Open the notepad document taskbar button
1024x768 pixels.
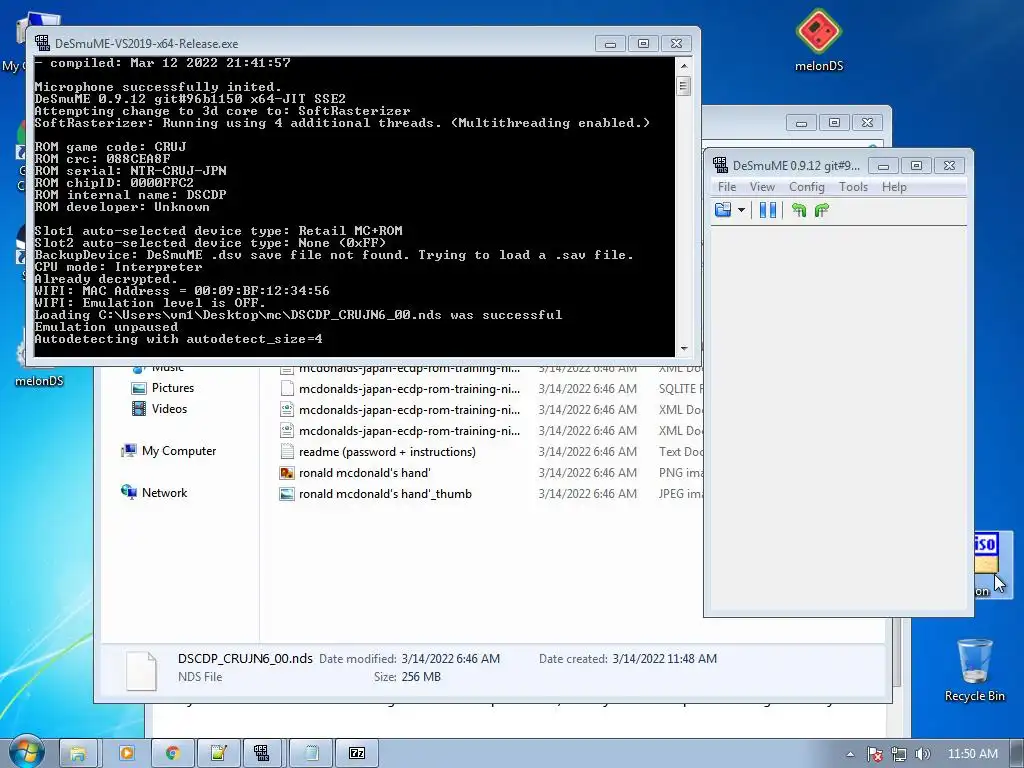click(311, 753)
